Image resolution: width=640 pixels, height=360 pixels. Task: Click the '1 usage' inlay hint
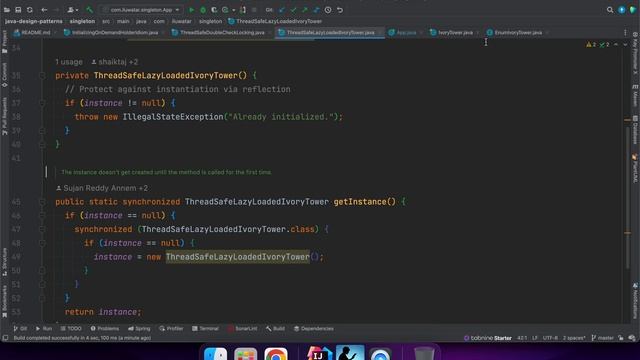pos(69,62)
